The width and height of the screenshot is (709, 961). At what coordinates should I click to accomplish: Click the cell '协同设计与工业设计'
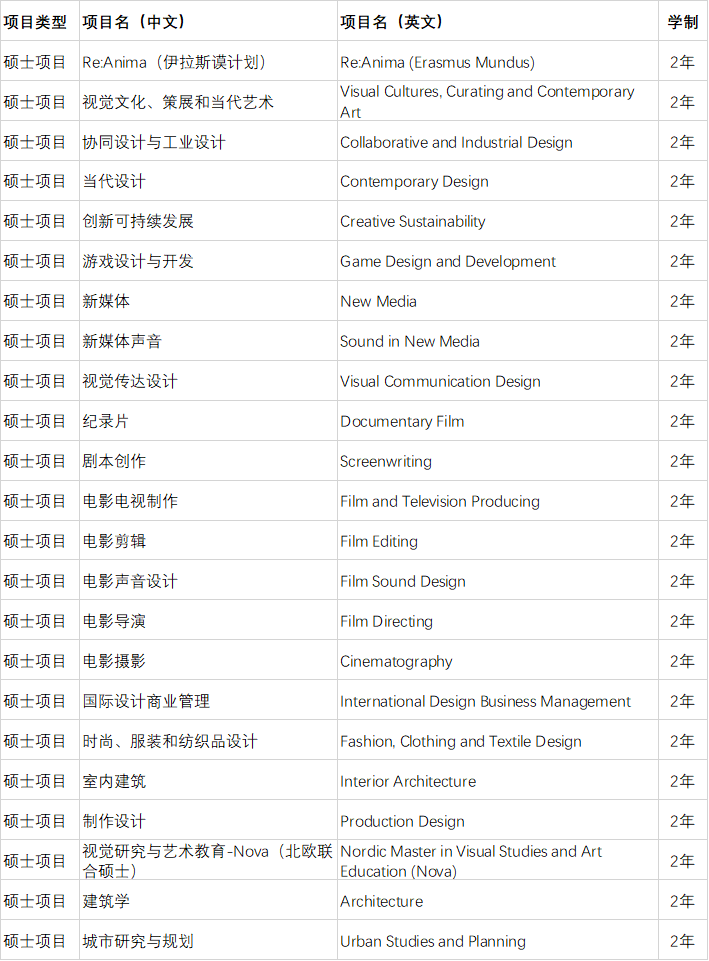tap(208, 141)
